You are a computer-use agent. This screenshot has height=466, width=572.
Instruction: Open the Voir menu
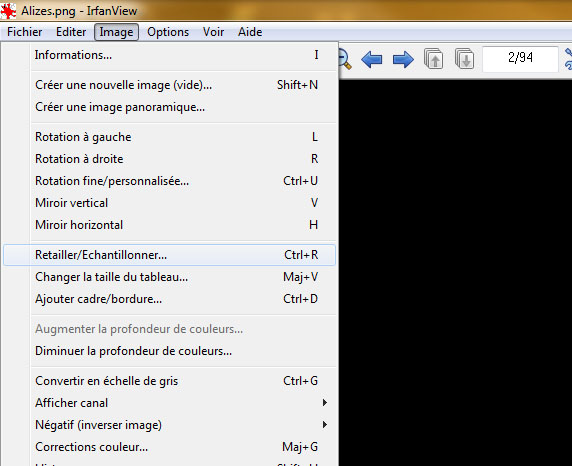[x=213, y=32]
